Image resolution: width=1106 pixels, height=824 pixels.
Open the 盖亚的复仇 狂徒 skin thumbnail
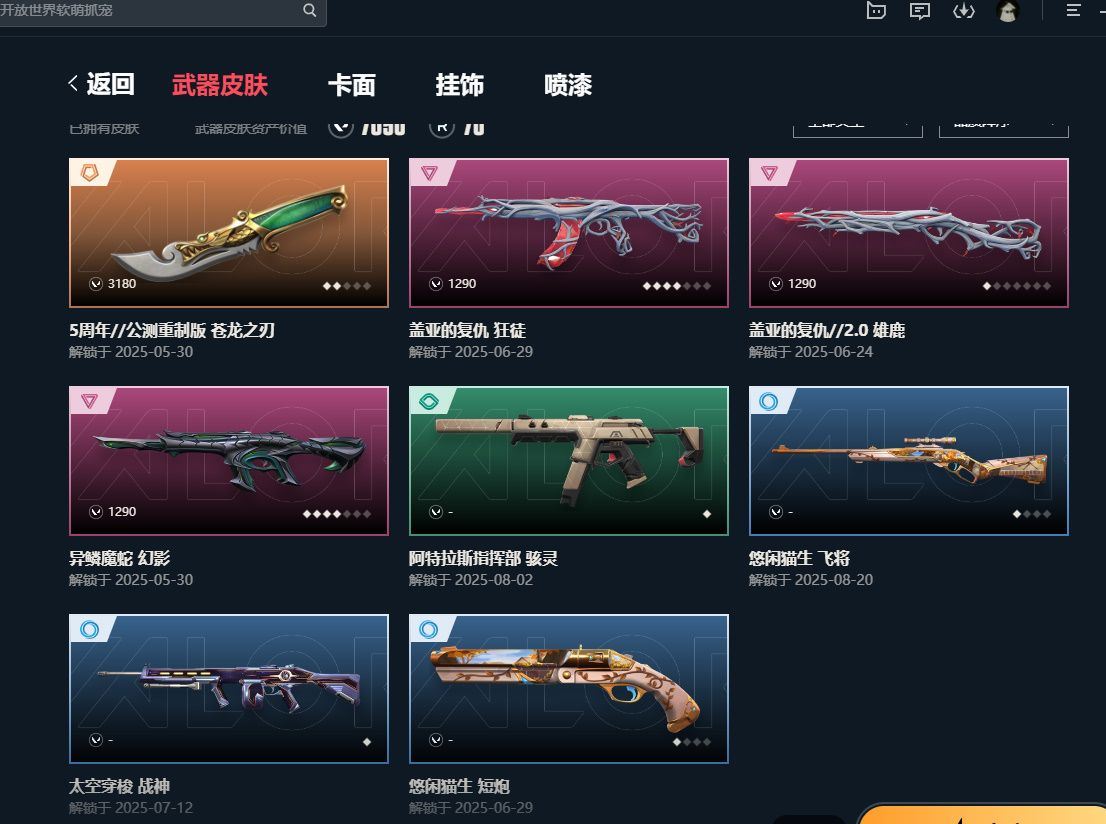tap(569, 233)
